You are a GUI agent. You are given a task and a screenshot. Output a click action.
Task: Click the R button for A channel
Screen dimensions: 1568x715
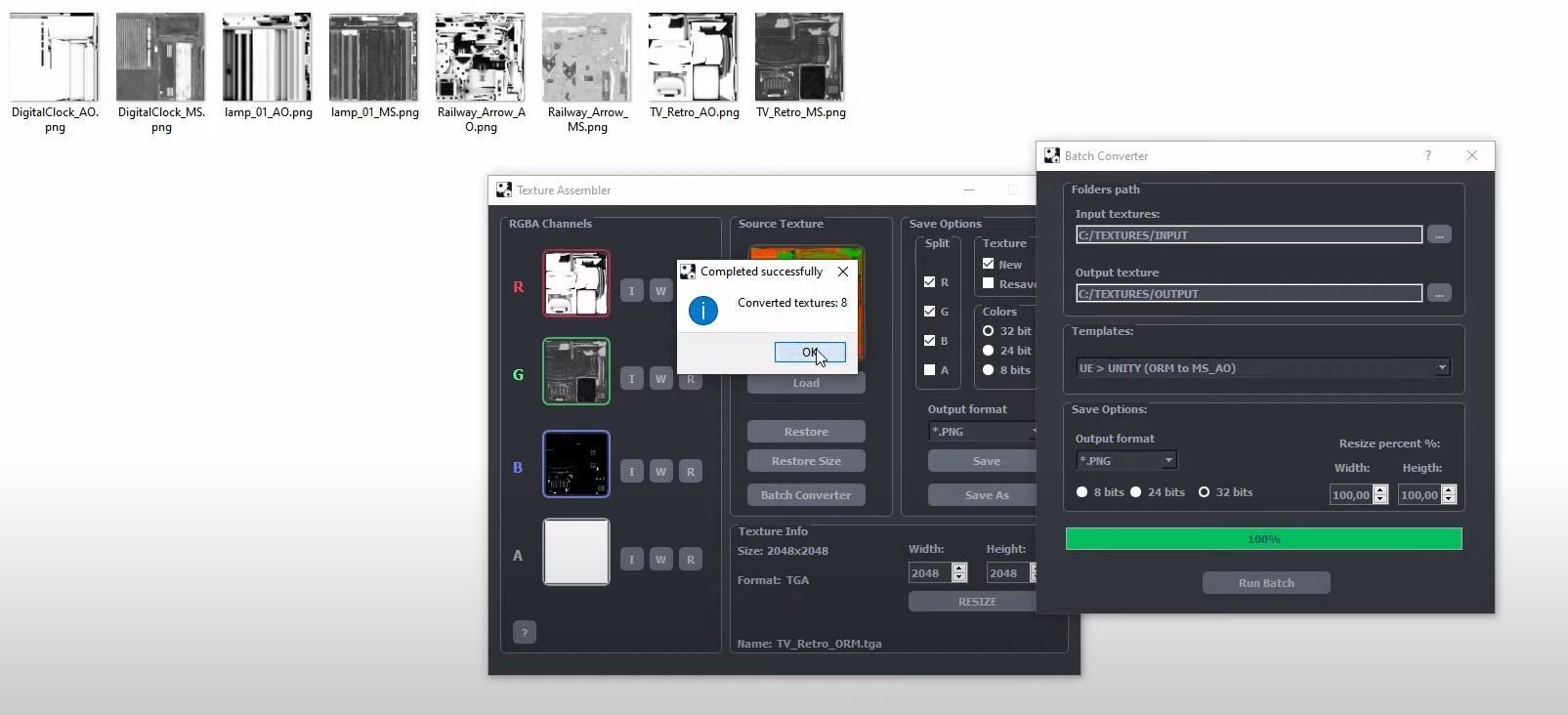click(x=690, y=559)
